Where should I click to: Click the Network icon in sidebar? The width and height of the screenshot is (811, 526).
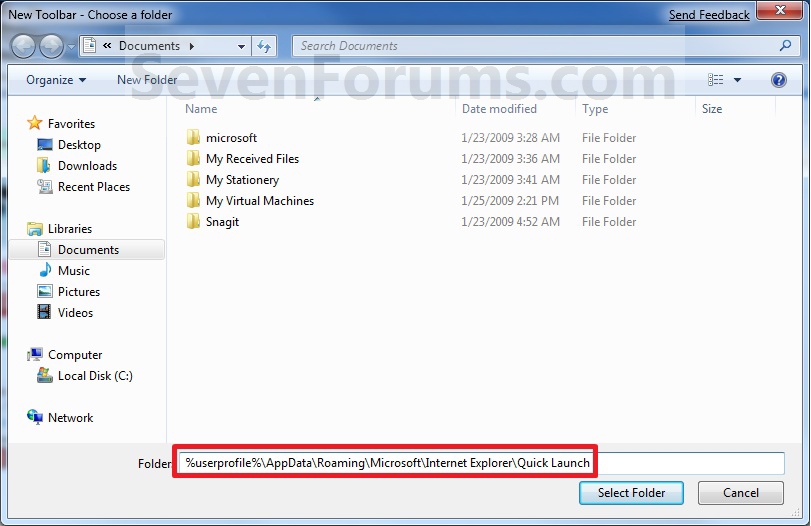click(35, 417)
